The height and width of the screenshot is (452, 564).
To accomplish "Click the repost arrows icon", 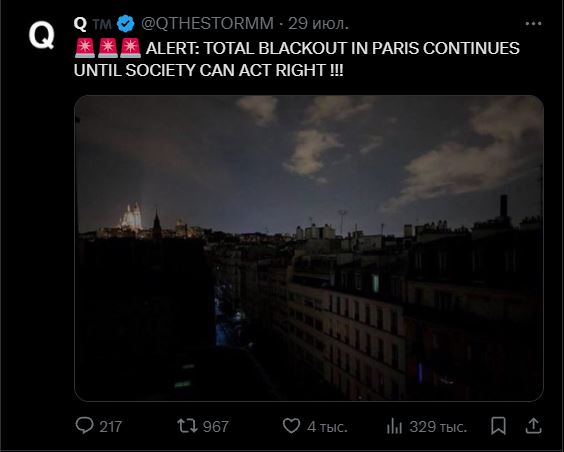I will click(x=187, y=425).
